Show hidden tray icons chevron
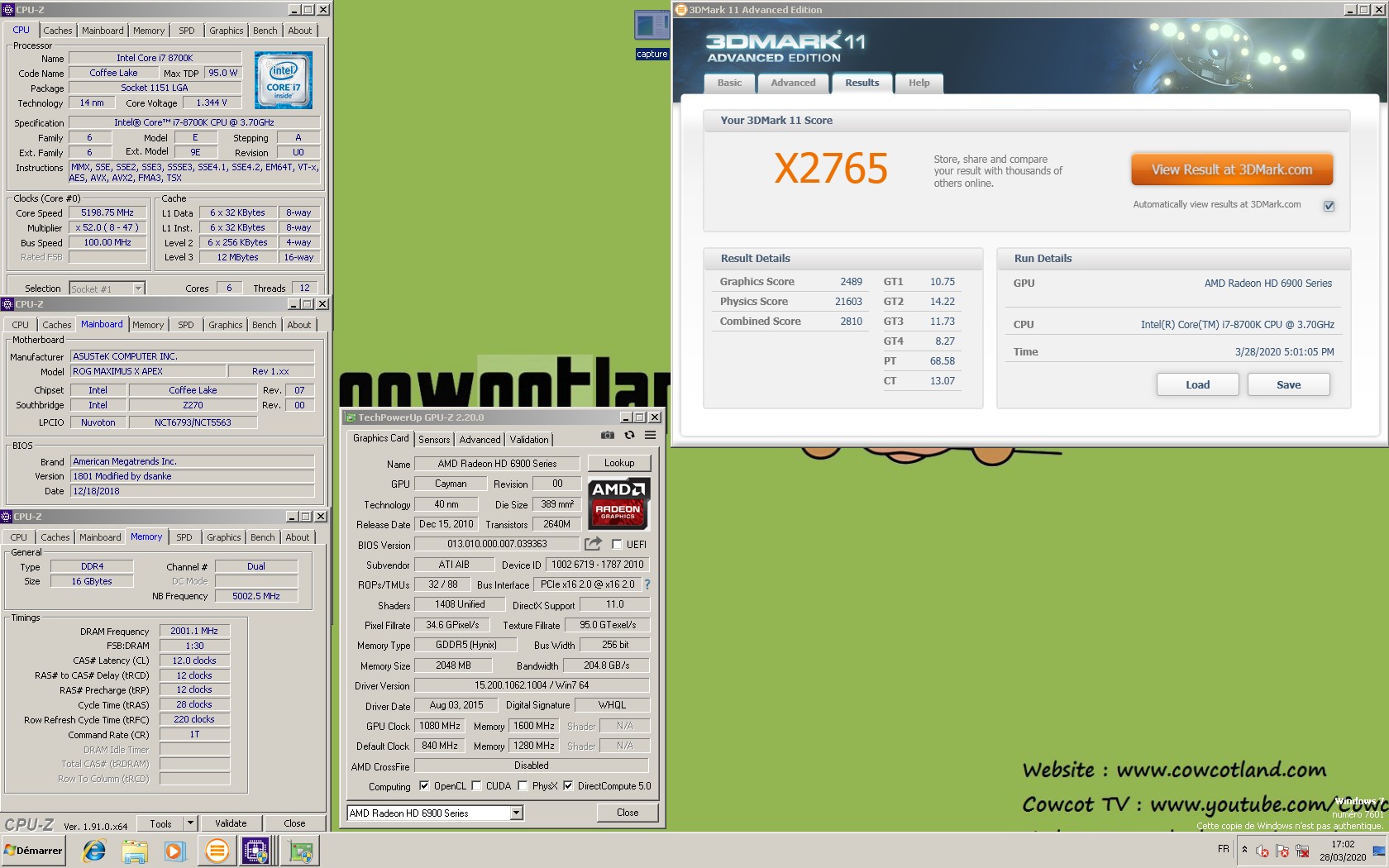This screenshot has width=1389, height=868. [x=1244, y=850]
